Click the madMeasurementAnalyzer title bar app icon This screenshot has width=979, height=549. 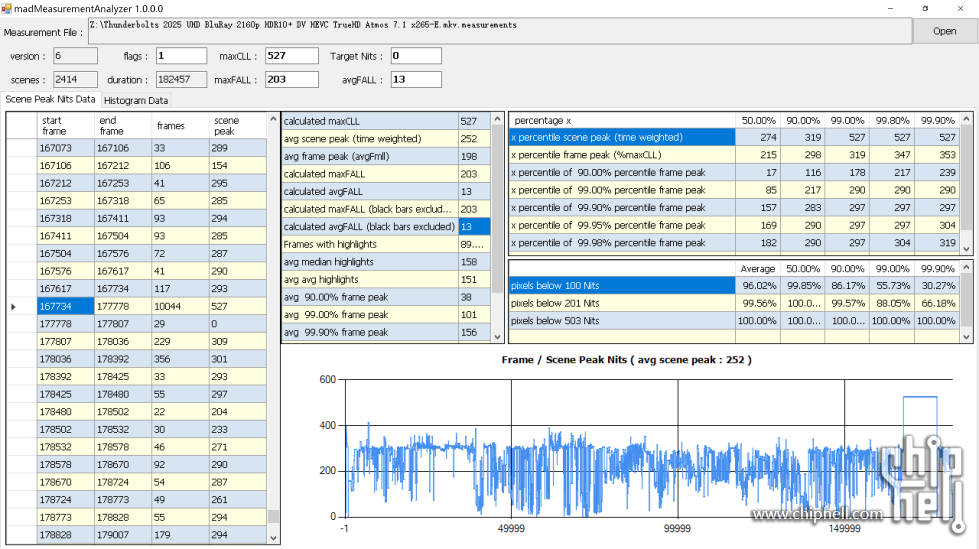(x=7, y=8)
